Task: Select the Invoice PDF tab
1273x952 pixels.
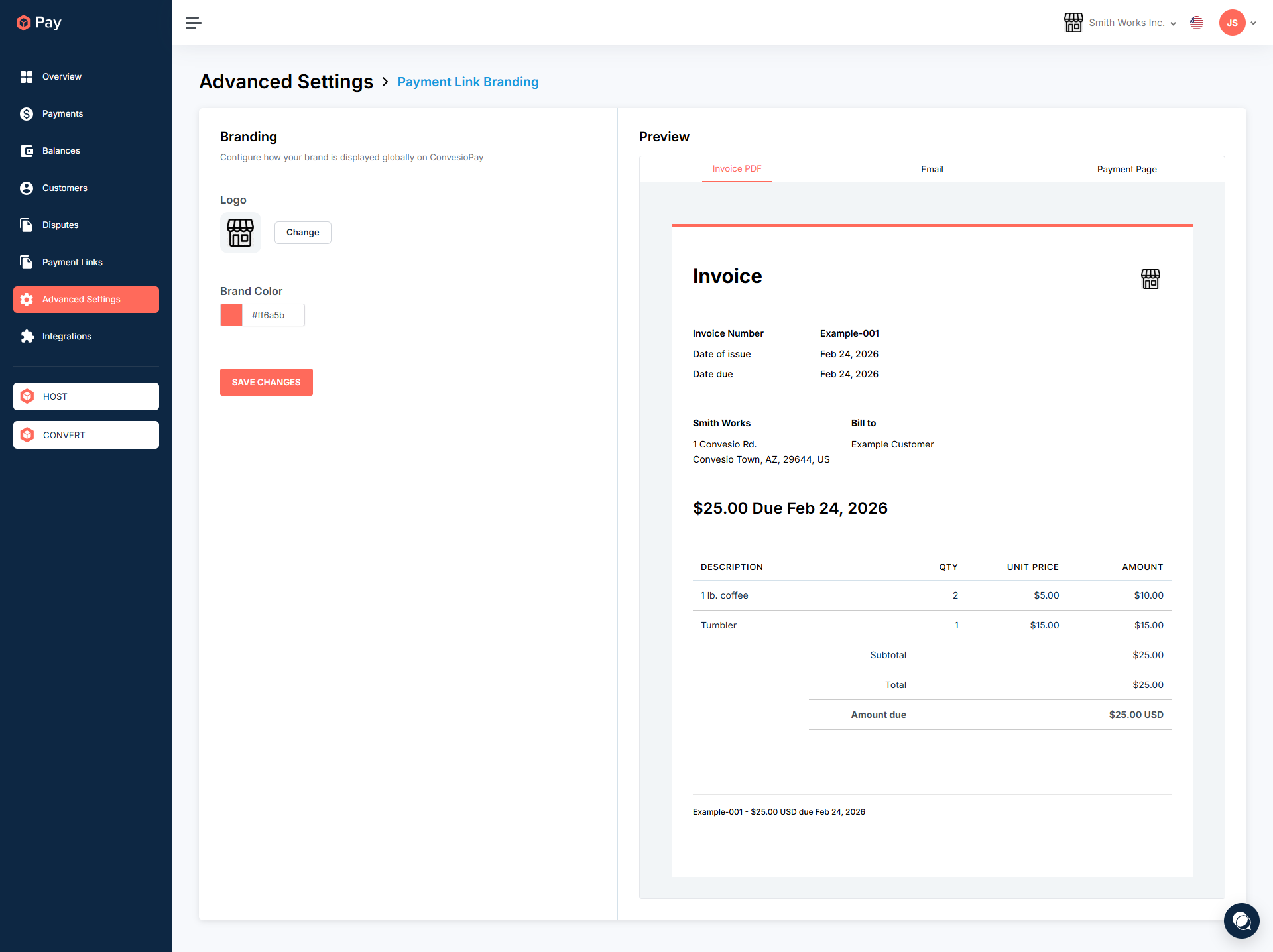Action: (x=737, y=169)
